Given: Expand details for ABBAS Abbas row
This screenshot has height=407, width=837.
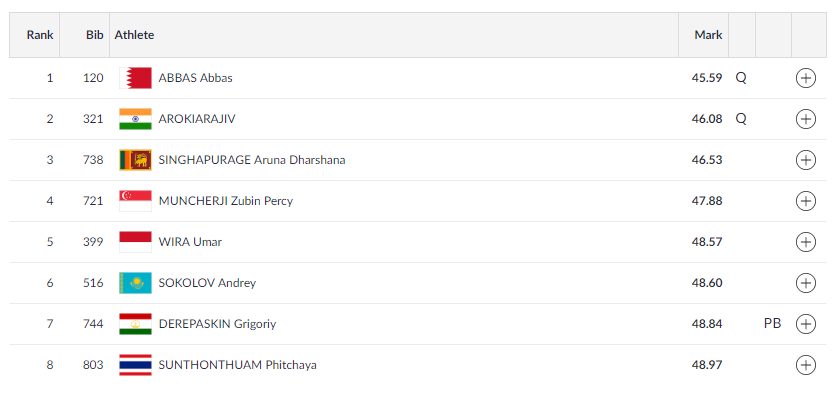Looking at the screenshot, I should (805, 78).
